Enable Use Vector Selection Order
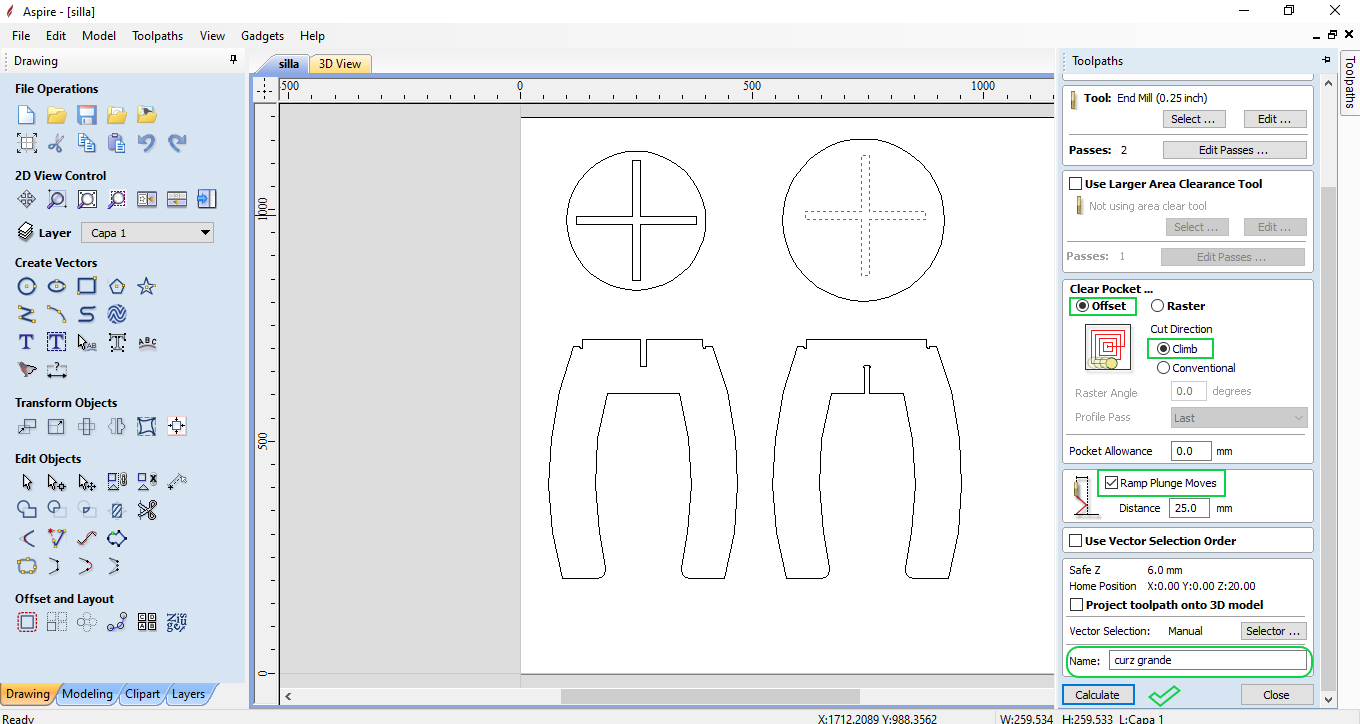 pyautogui.click(x=1076, y=541)
